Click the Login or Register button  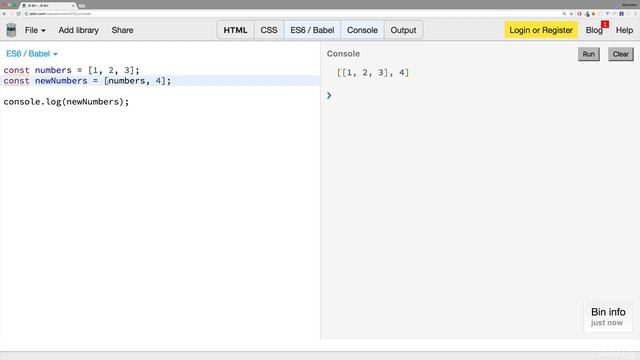click(x=541, y=30)
